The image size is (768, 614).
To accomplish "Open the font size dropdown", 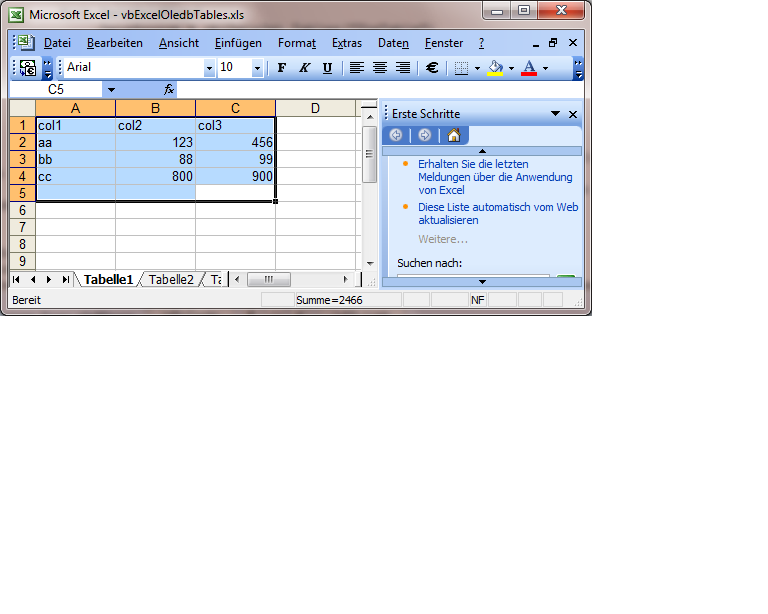I will pos(257,68).
